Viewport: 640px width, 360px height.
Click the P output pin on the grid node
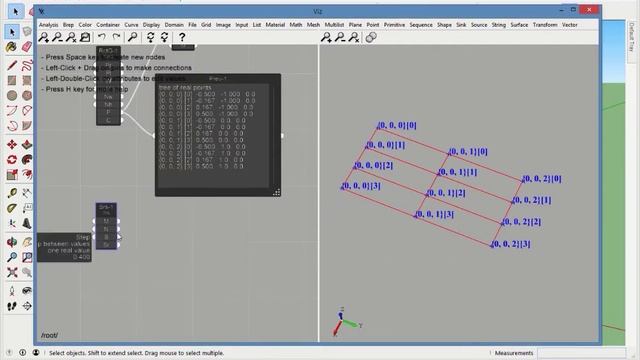[x=122, y=112]
